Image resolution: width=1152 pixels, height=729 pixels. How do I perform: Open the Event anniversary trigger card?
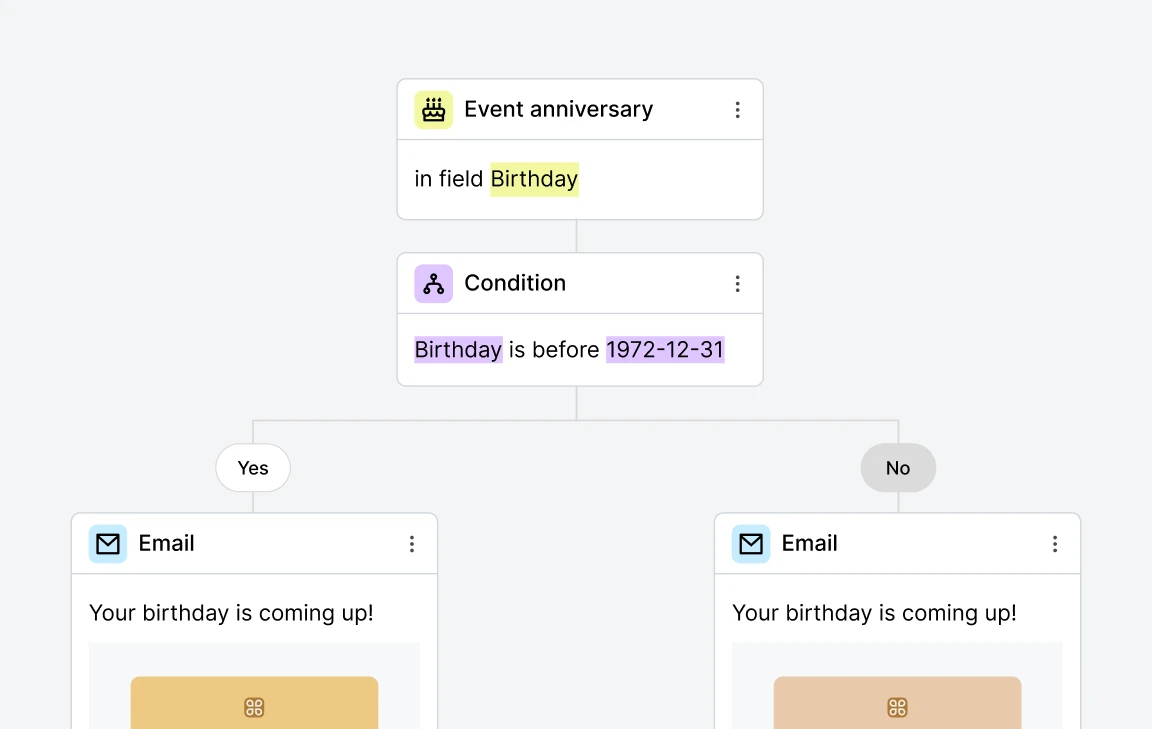coord(557,109)
